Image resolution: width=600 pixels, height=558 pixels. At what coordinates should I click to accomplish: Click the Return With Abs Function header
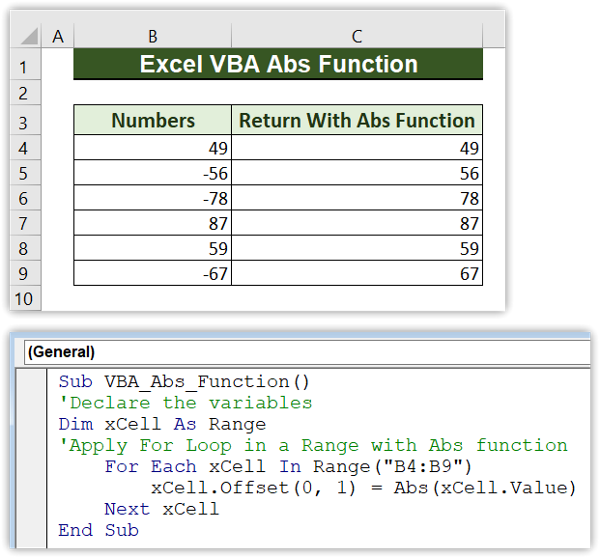click(x=357, y=120)
